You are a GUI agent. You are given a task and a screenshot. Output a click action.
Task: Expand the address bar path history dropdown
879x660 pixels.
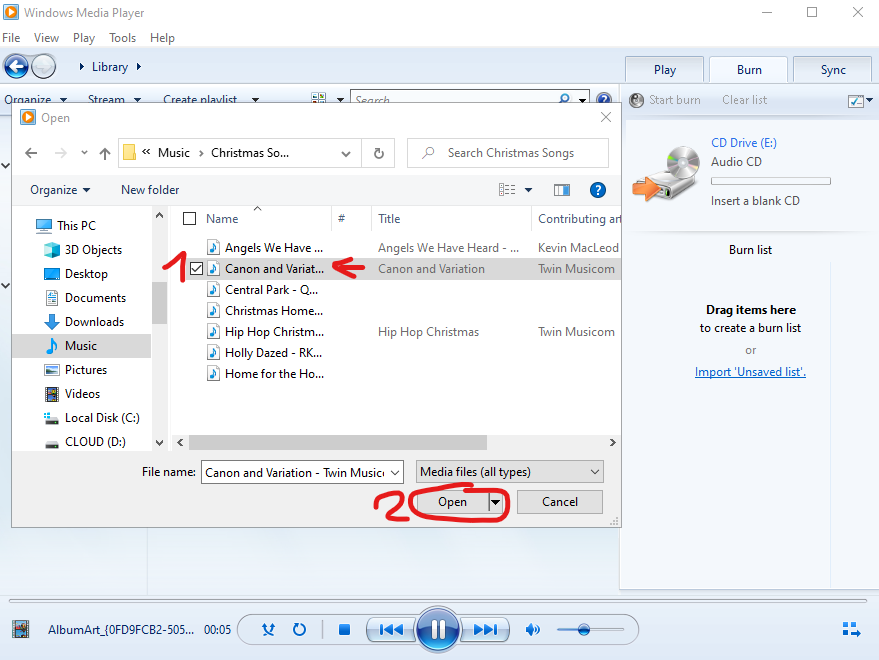[346, 153]
